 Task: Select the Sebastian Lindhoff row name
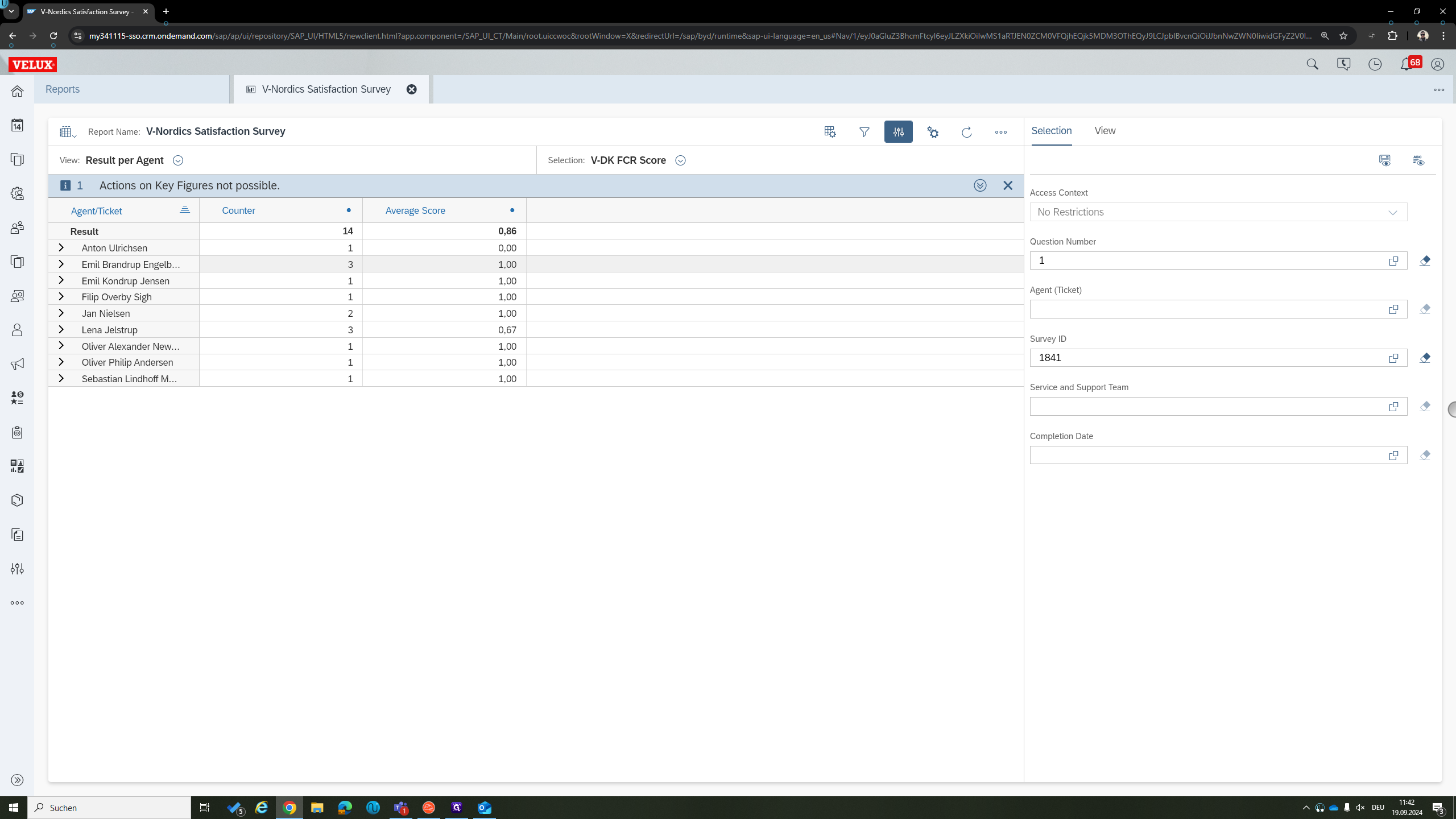(129, 379)
